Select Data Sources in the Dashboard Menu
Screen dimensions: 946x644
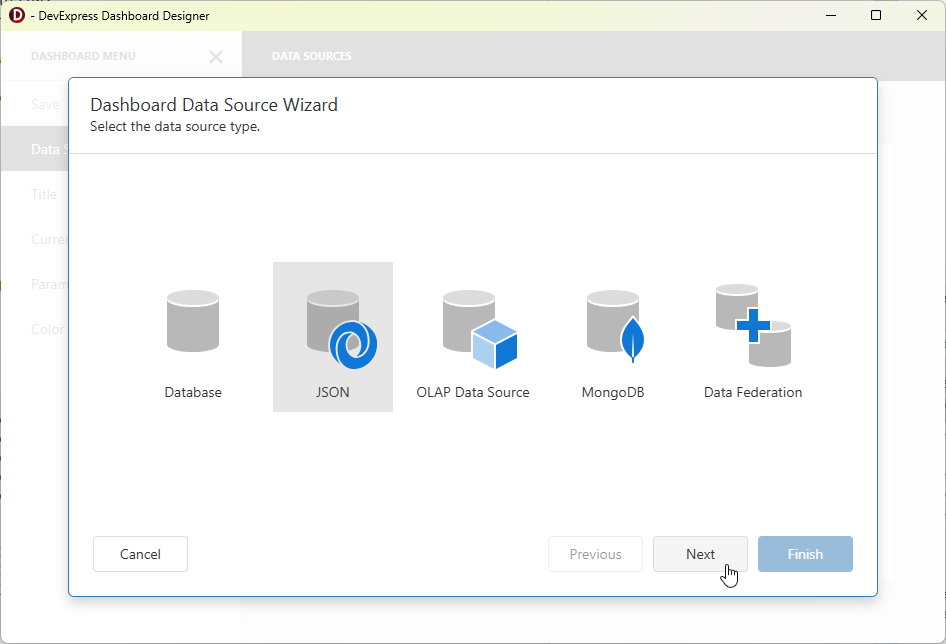click(48, 149)
